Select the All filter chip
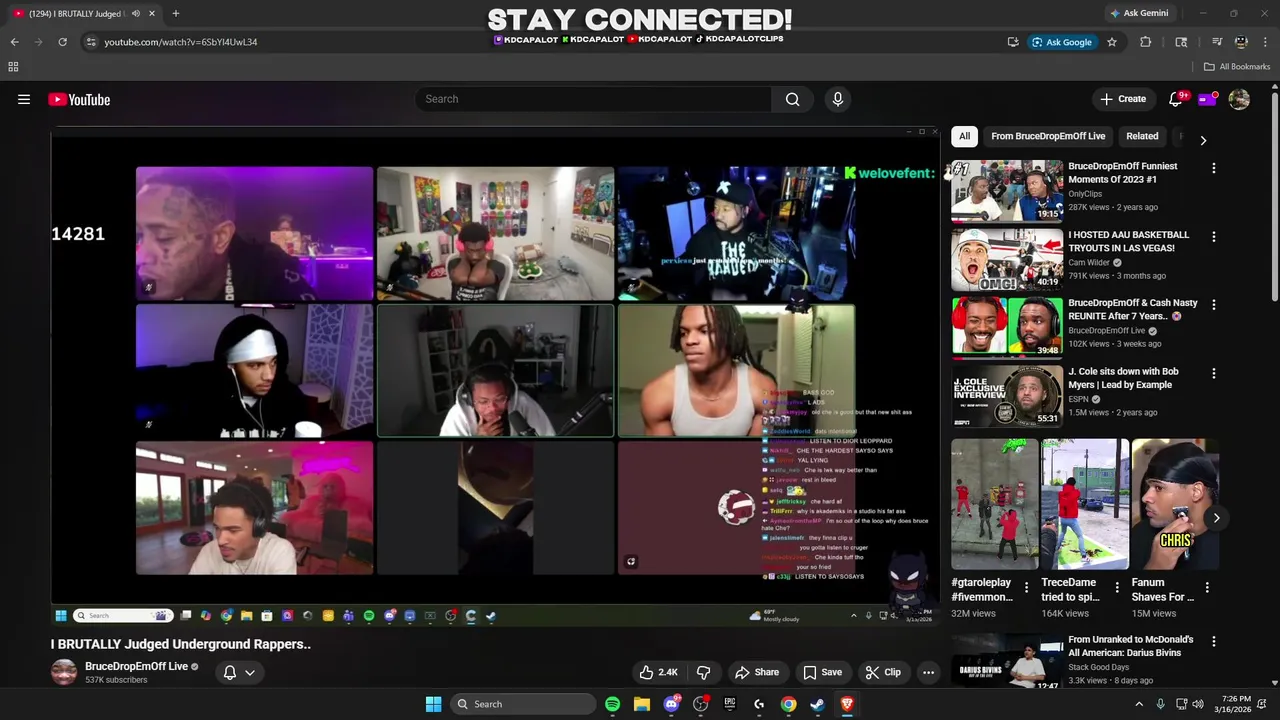 [964, 136]
